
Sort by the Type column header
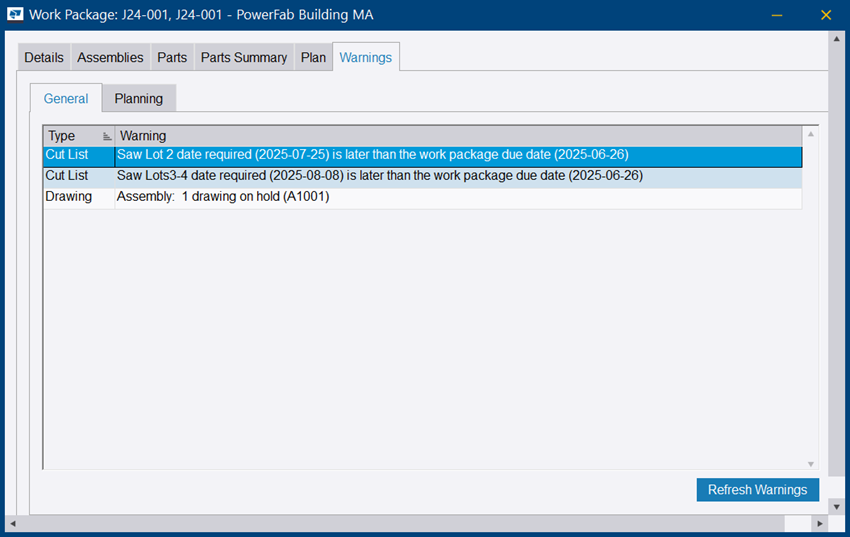point(79,135)
